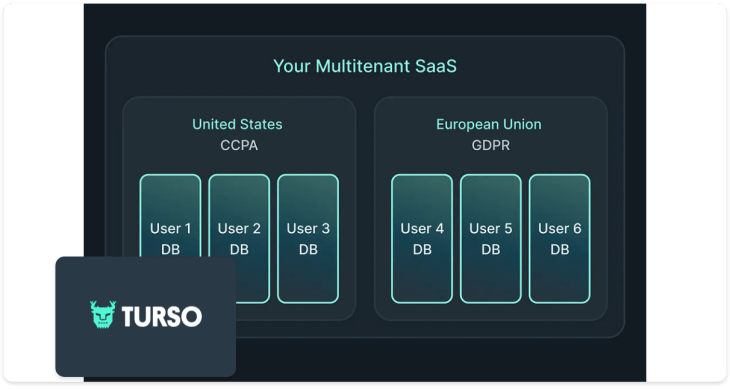Click the CCPA label
The width and height of the screenshot is (730, 389).
[x=239, y=145]
